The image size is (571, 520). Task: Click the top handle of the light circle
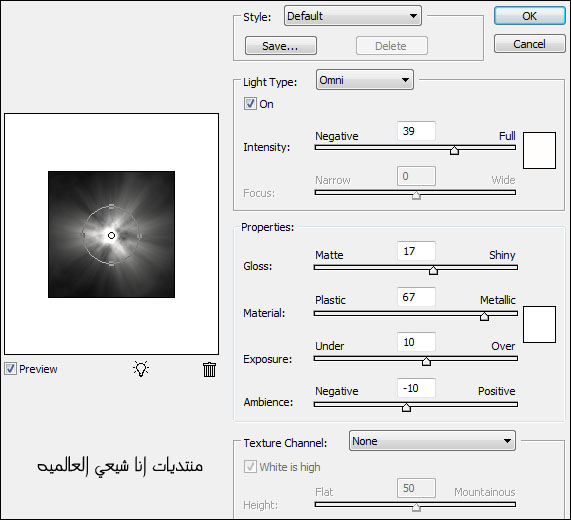(x=111, y=206)
